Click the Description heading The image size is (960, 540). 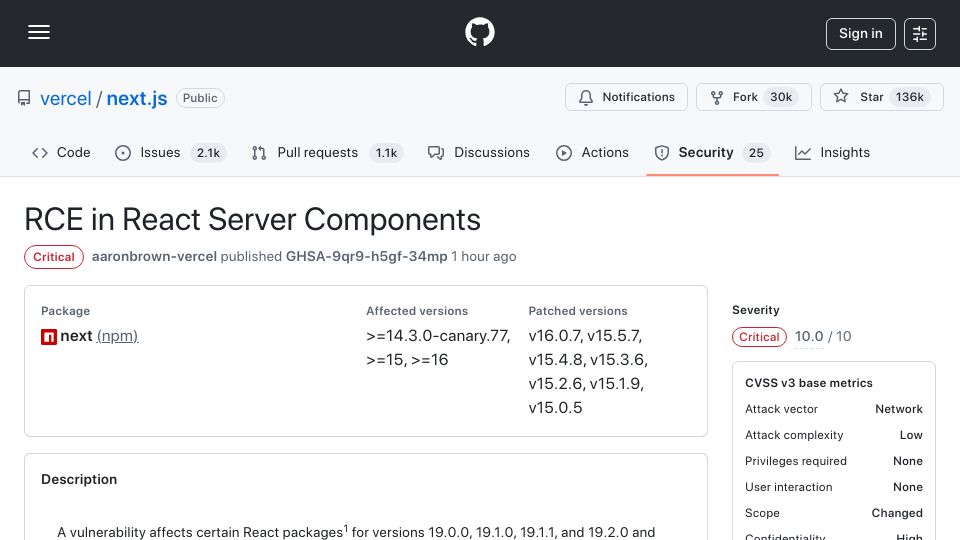point(79,479)
